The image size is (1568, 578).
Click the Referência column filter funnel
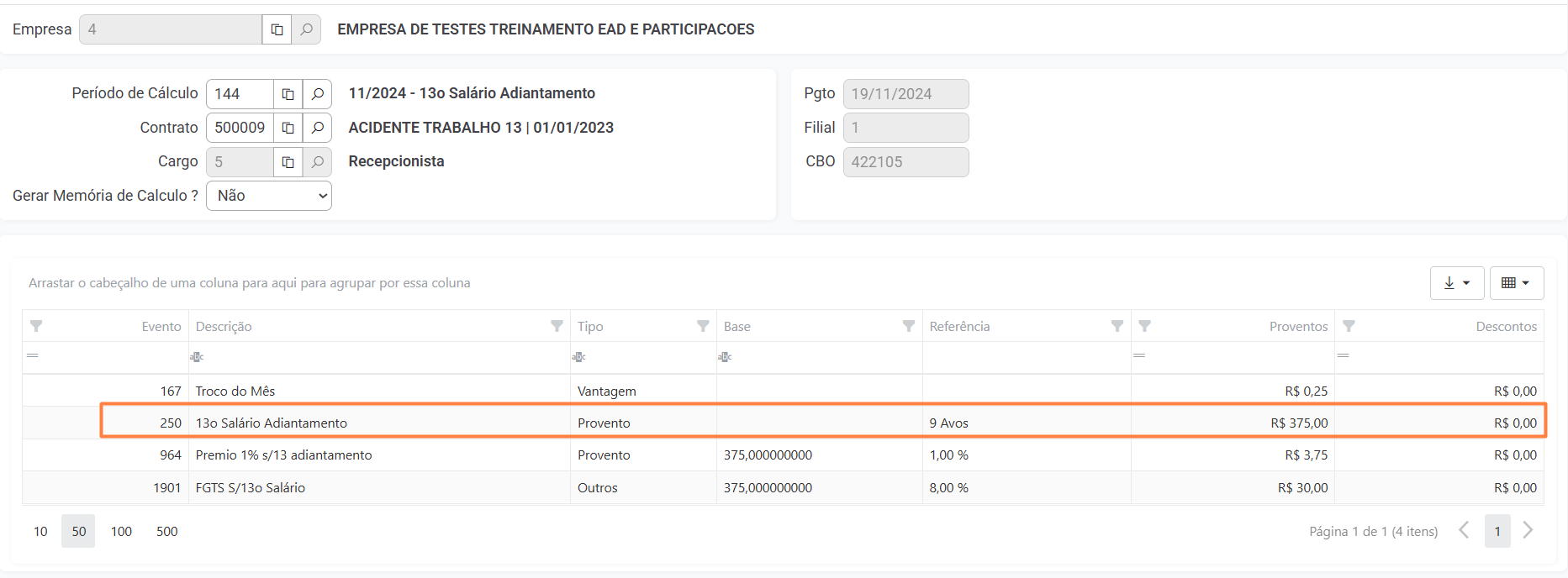(1117, 326)
